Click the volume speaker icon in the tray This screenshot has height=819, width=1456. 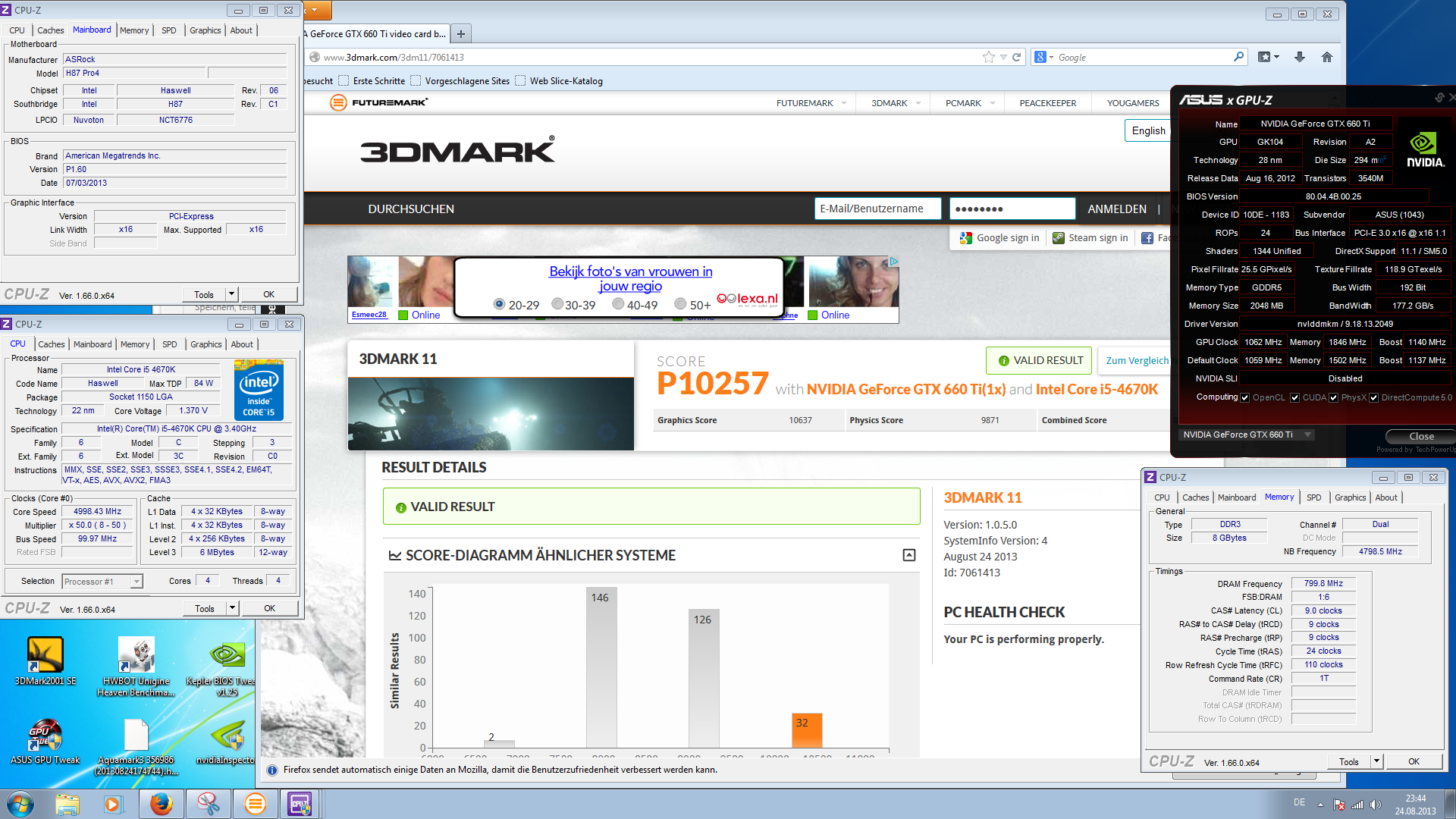[1376, 805]
